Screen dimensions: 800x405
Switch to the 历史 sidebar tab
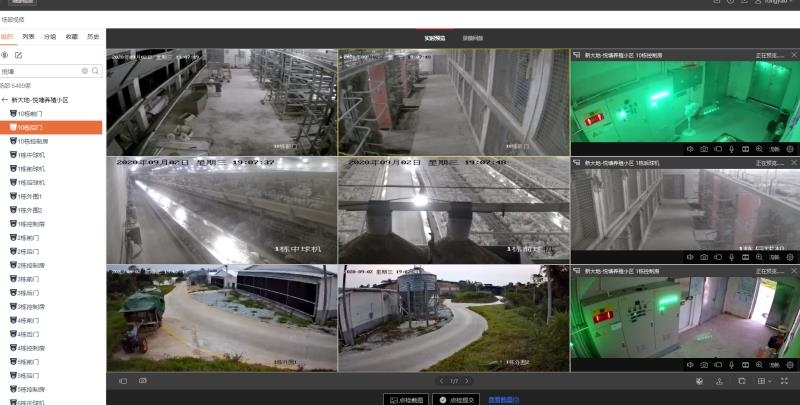point(93,37)
